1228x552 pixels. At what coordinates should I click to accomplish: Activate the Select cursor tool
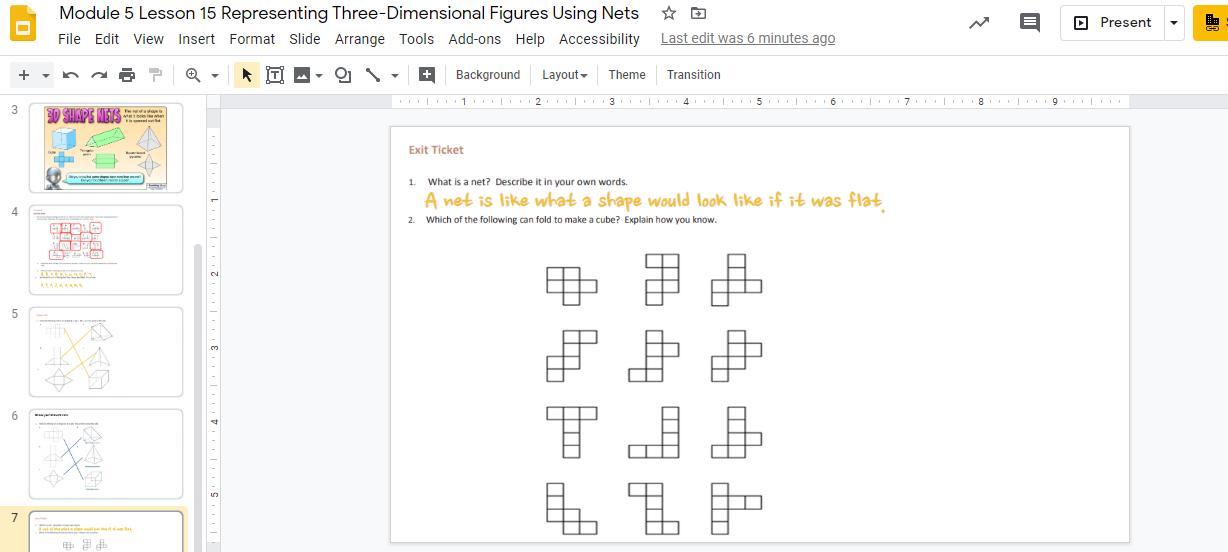246,75
